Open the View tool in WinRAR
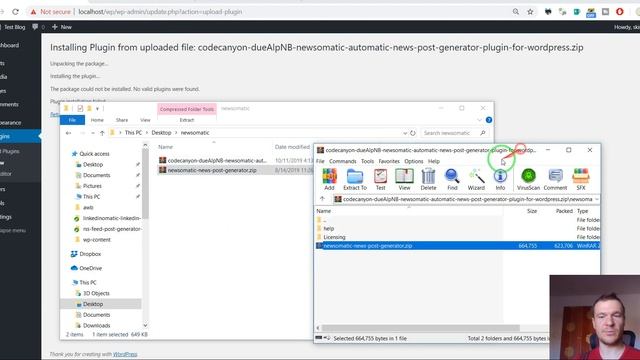Image resolution: width=640 pixels, height=360 pixels. pyautogui.click(x=404, y=179)
